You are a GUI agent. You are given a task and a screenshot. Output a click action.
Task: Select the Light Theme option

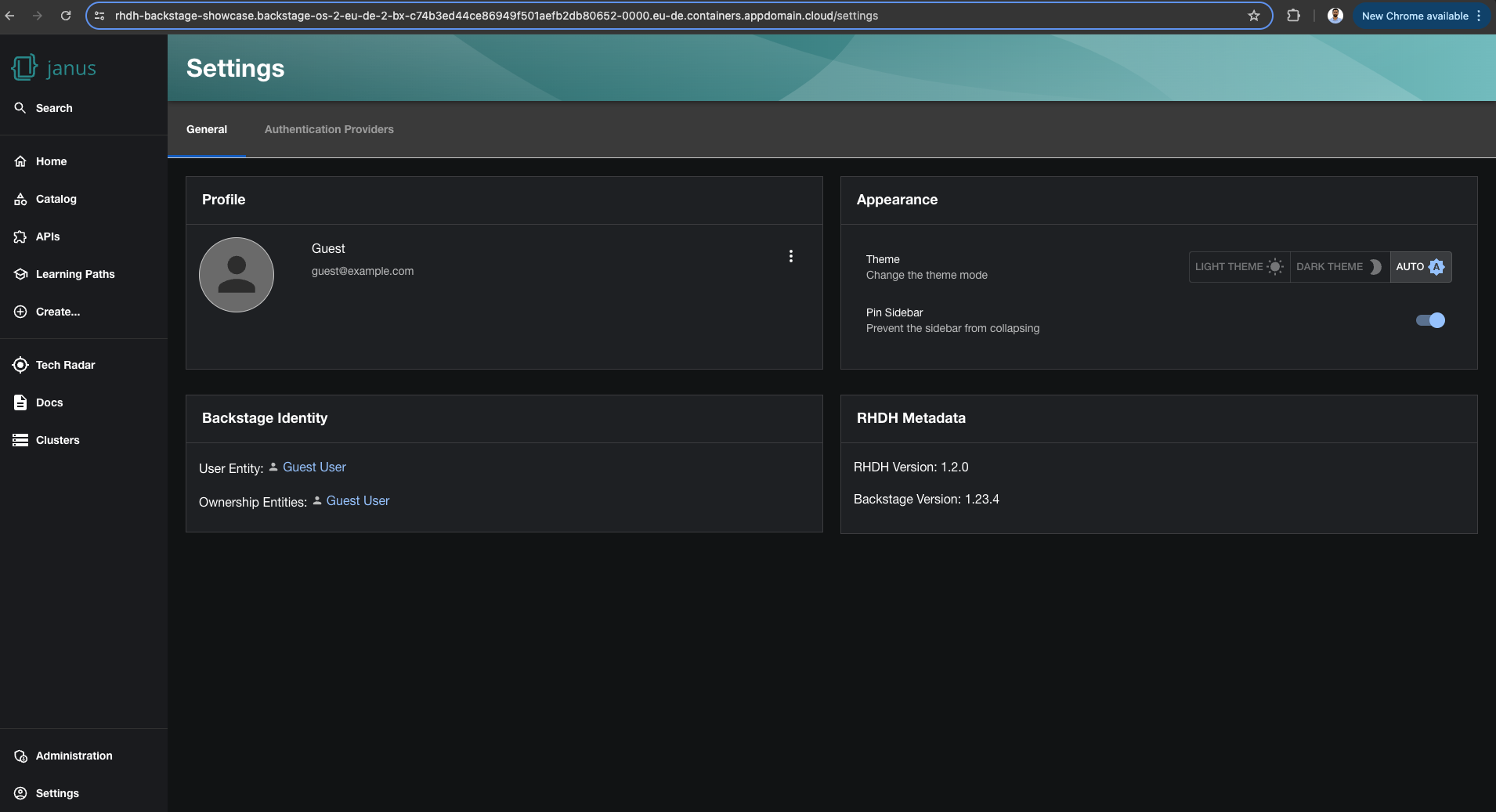1239,267
